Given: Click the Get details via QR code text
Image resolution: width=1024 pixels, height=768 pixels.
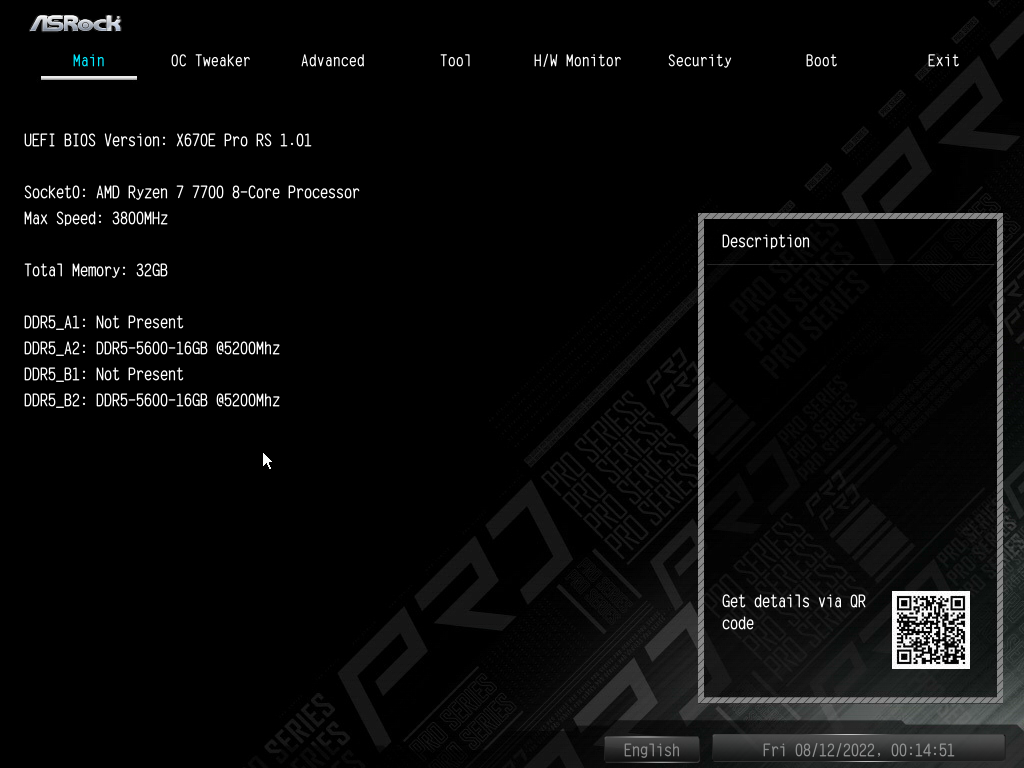Looking at the screenshot, I should coord(793,612).
